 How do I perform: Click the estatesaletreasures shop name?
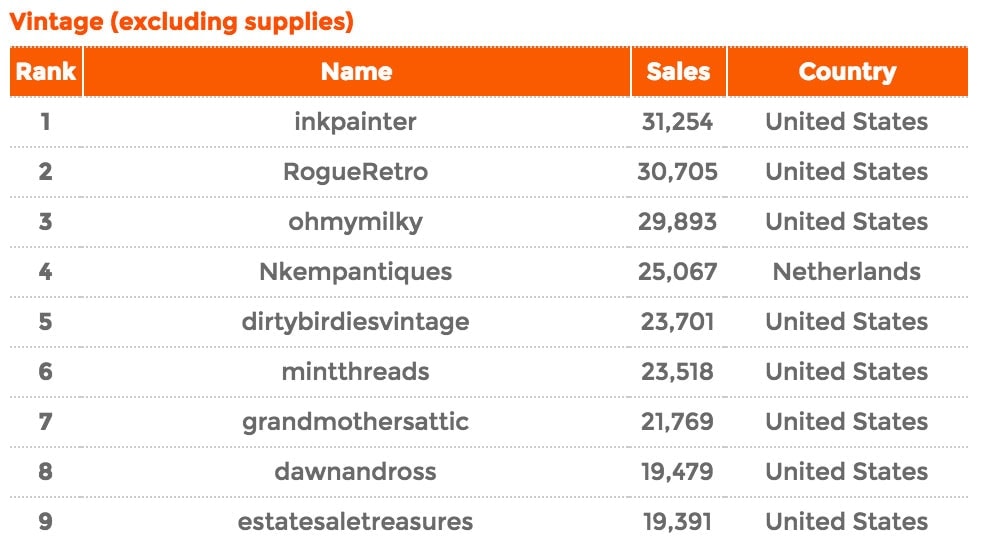pos(355,521)
